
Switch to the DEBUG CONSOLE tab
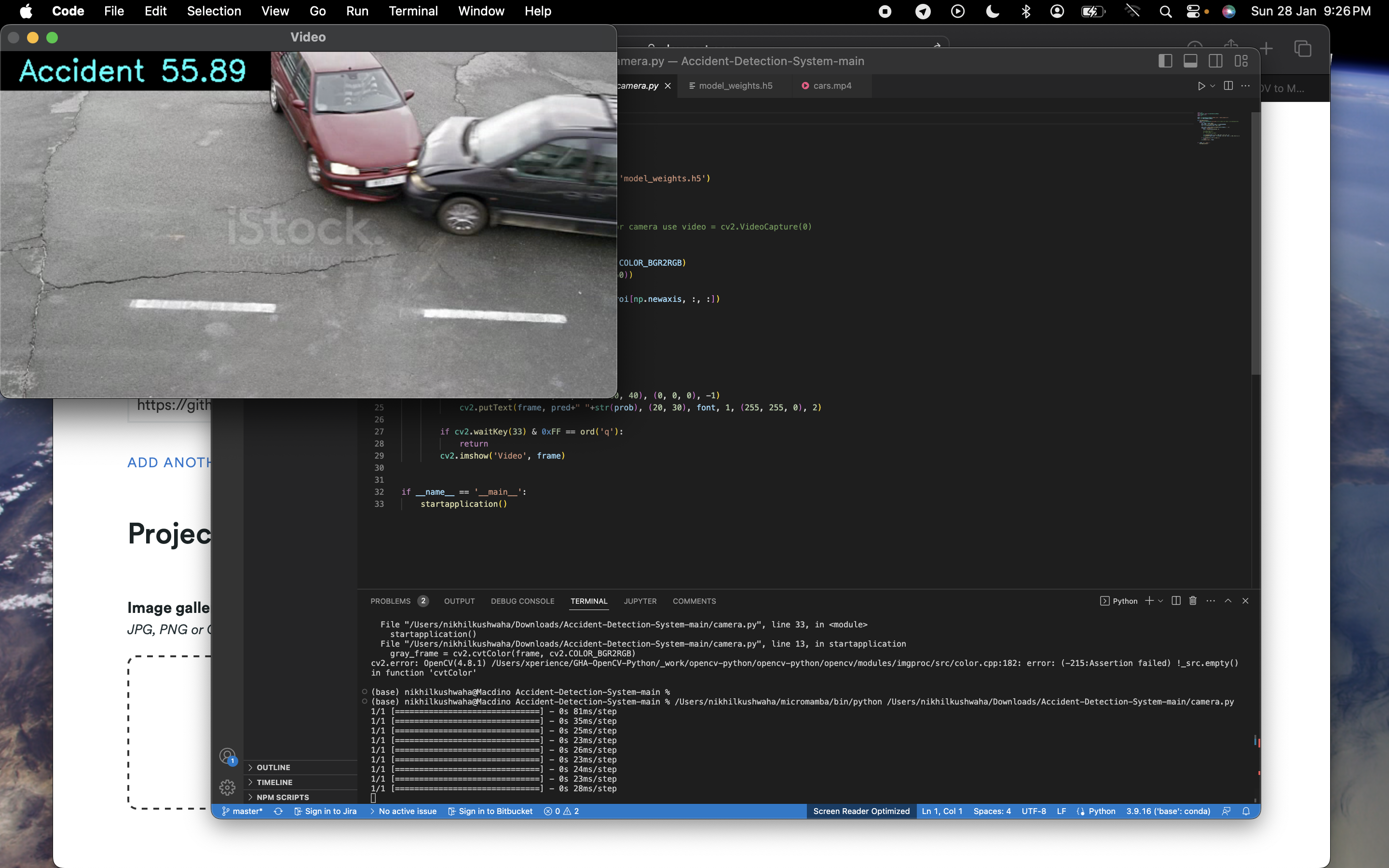(x=522, y=601)
